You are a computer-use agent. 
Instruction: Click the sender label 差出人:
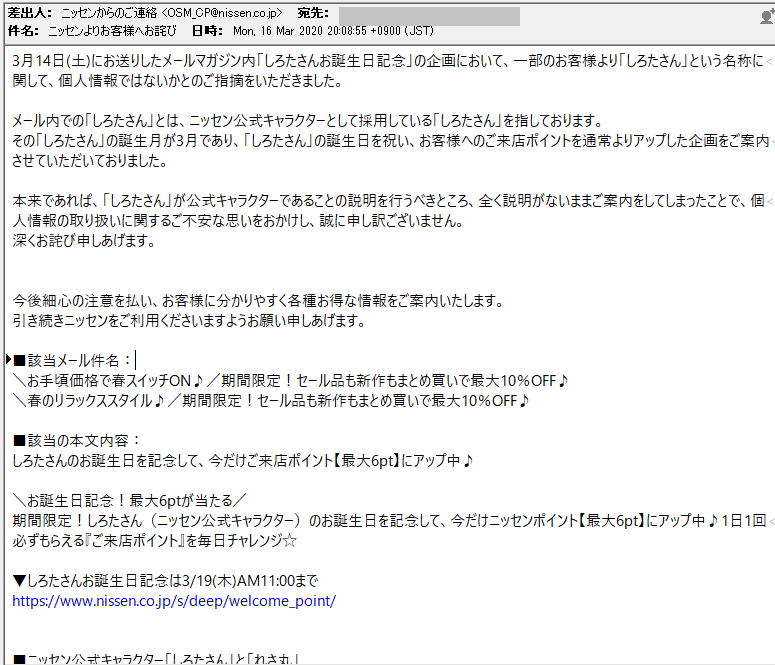(x=30, y=13)
